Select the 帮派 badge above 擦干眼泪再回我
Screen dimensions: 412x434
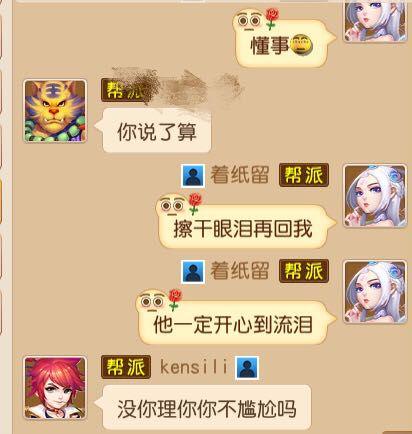[x=304, y=175]
